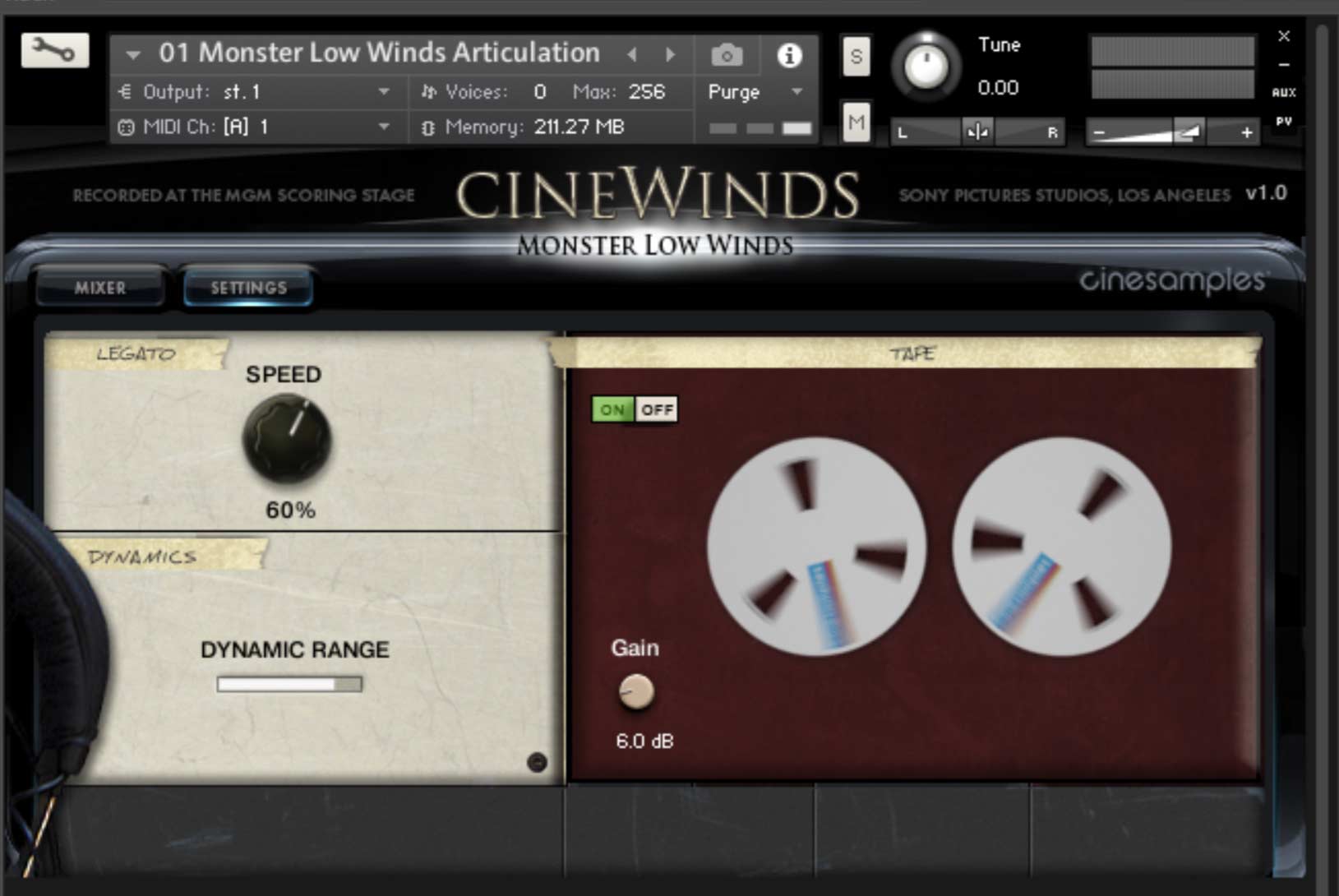1339x896 pixels.
Task: Switch to the Settings tab
Action: pos(247,287)
